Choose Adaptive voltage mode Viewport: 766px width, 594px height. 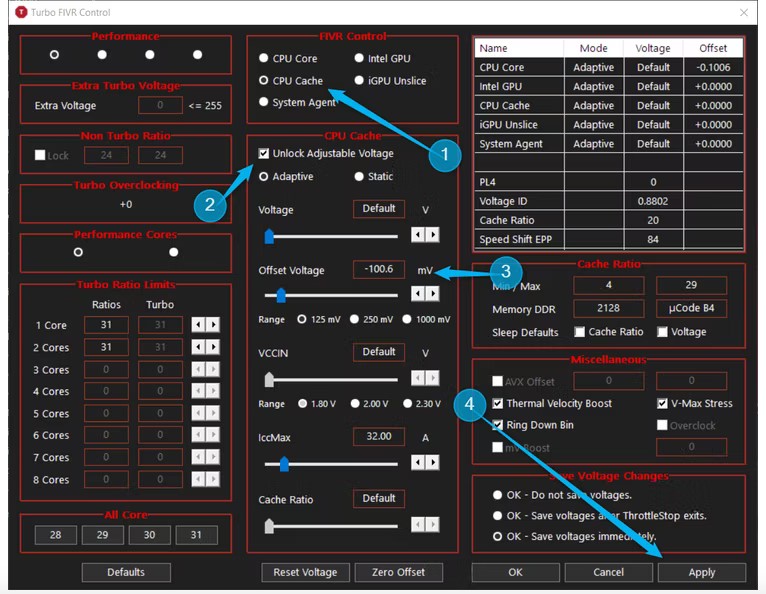click(x=263, y=176)
